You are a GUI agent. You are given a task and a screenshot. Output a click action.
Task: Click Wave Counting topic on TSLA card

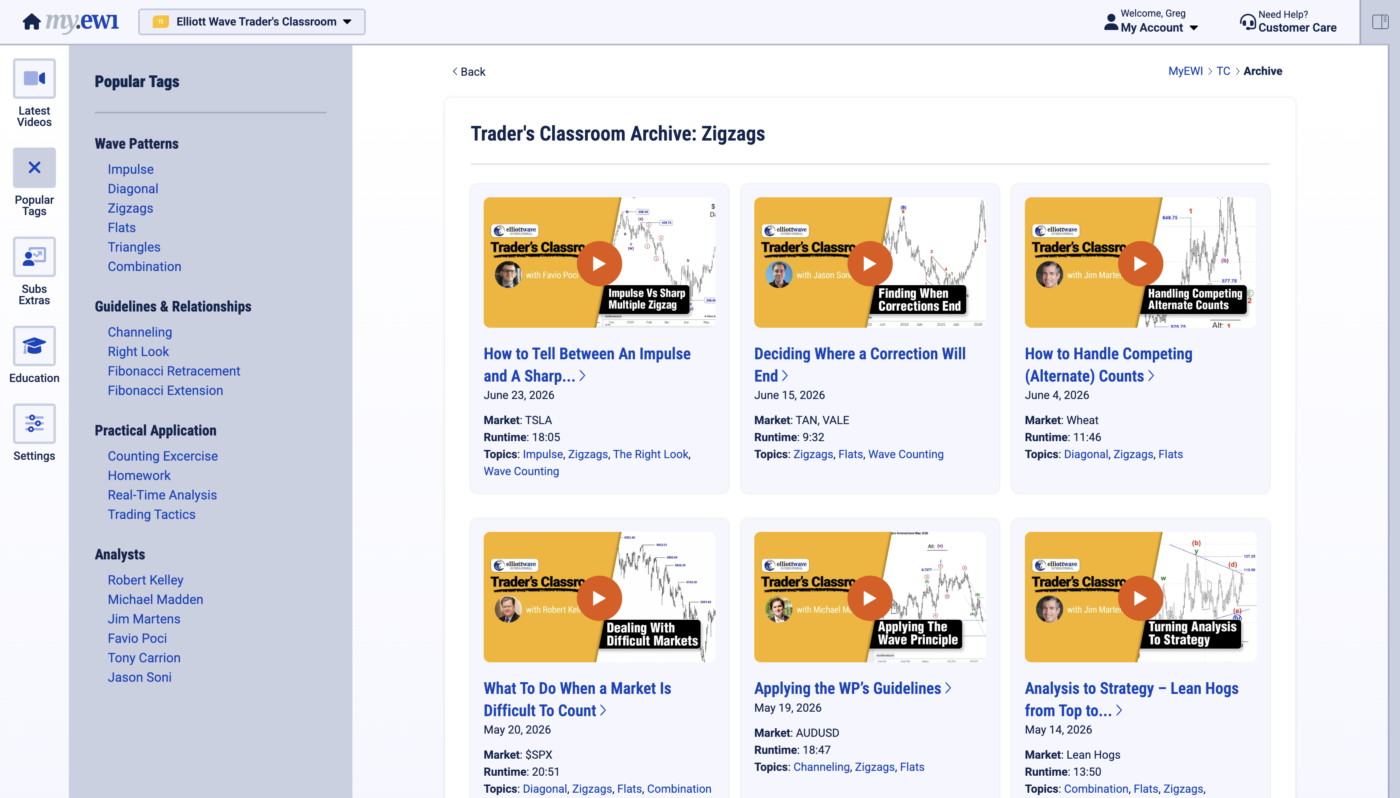click(521, 471)
